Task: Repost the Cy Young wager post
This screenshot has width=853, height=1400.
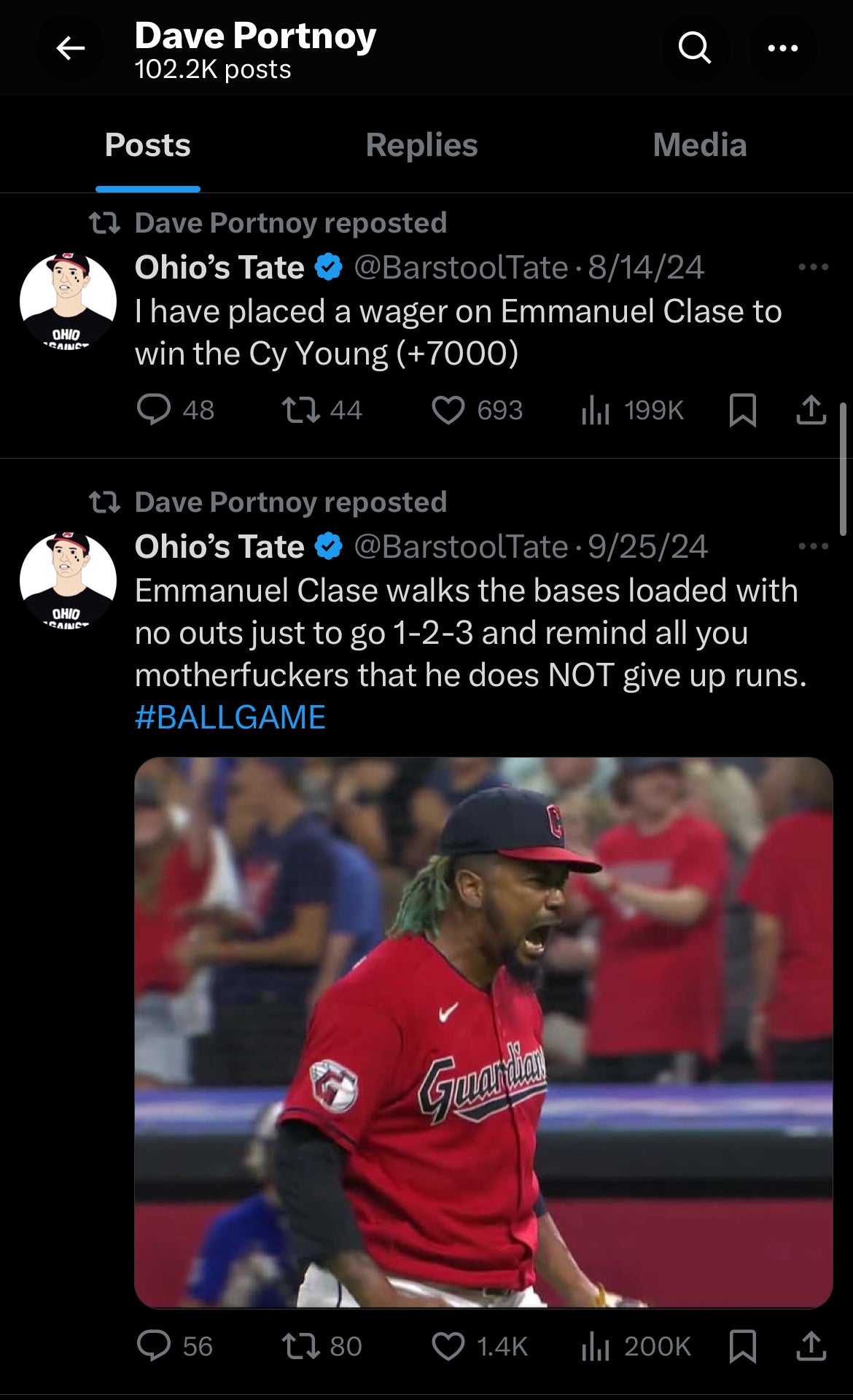Action: tap(301, 410)
